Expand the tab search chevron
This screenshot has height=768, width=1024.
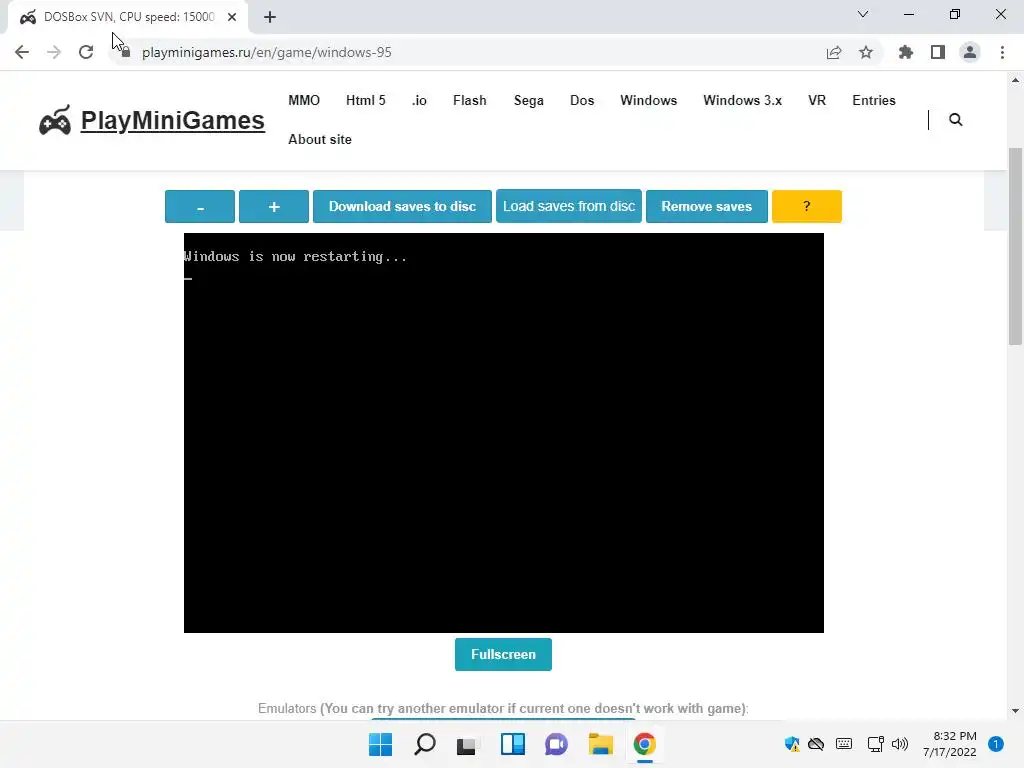tap(863, 14)
